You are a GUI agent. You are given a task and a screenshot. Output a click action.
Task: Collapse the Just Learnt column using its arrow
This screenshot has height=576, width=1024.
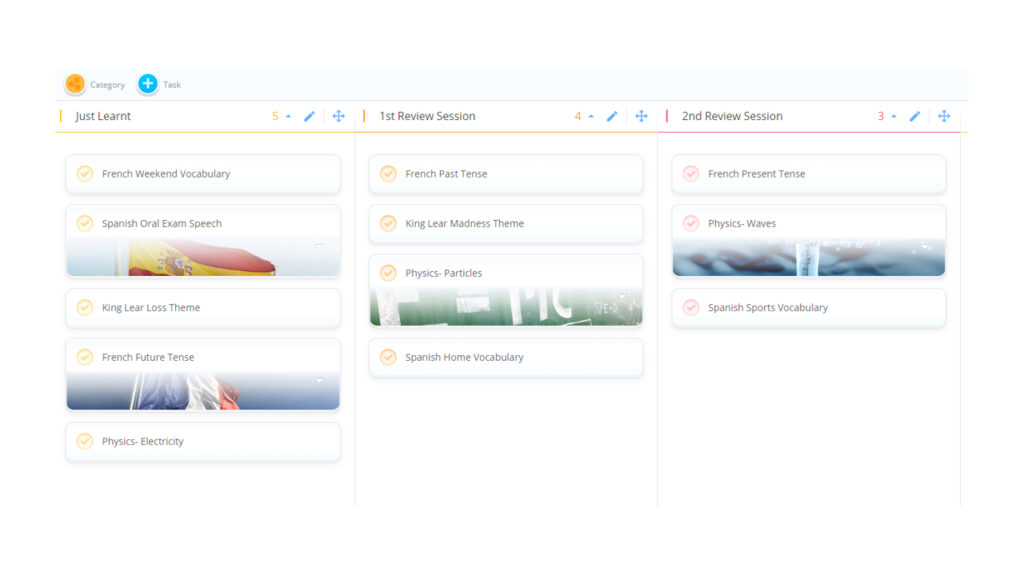[x=289, y=116]
